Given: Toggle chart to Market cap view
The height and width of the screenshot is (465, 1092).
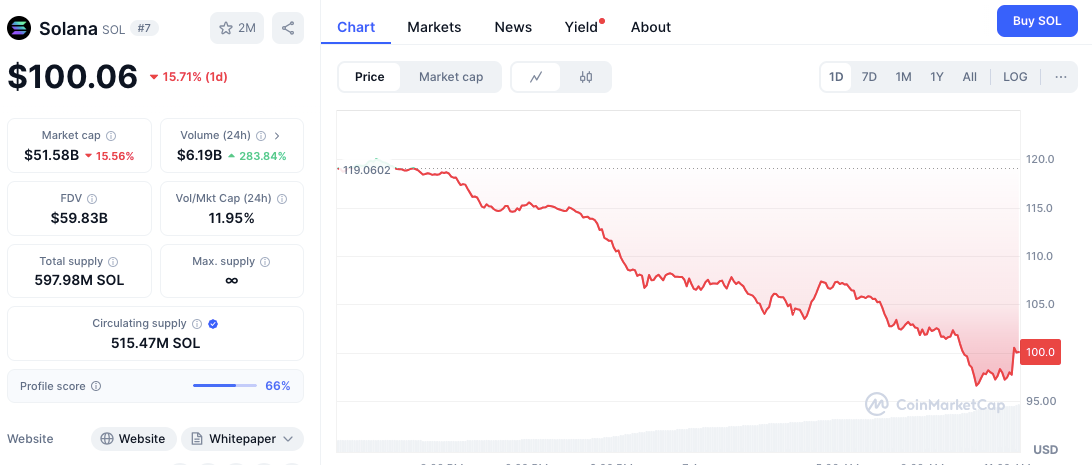Looking at the screenshot, I should [x=451, y=77].
